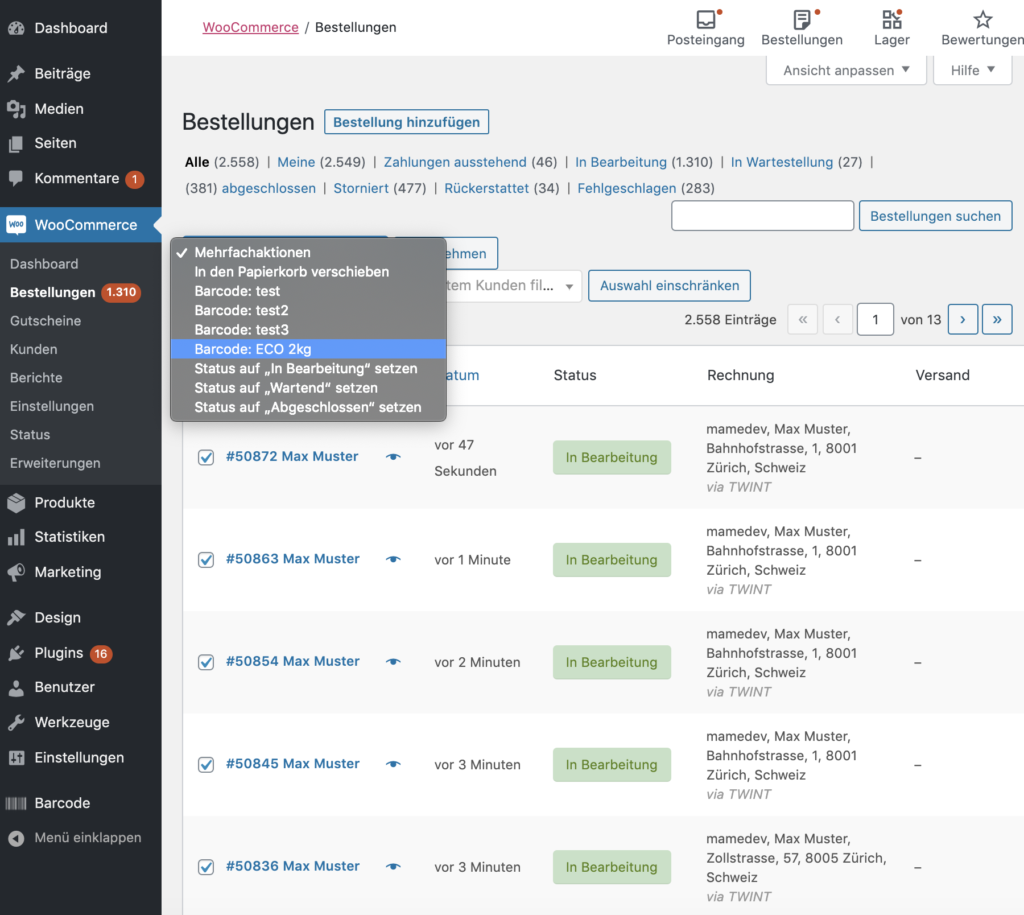
Task: Preview order #50836 with eye icon
Action: coord(393,867)
